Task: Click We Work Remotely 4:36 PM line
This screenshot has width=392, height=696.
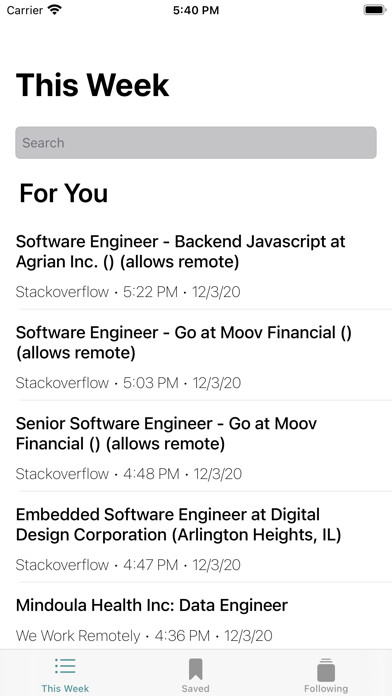Action: pos(144,636)
